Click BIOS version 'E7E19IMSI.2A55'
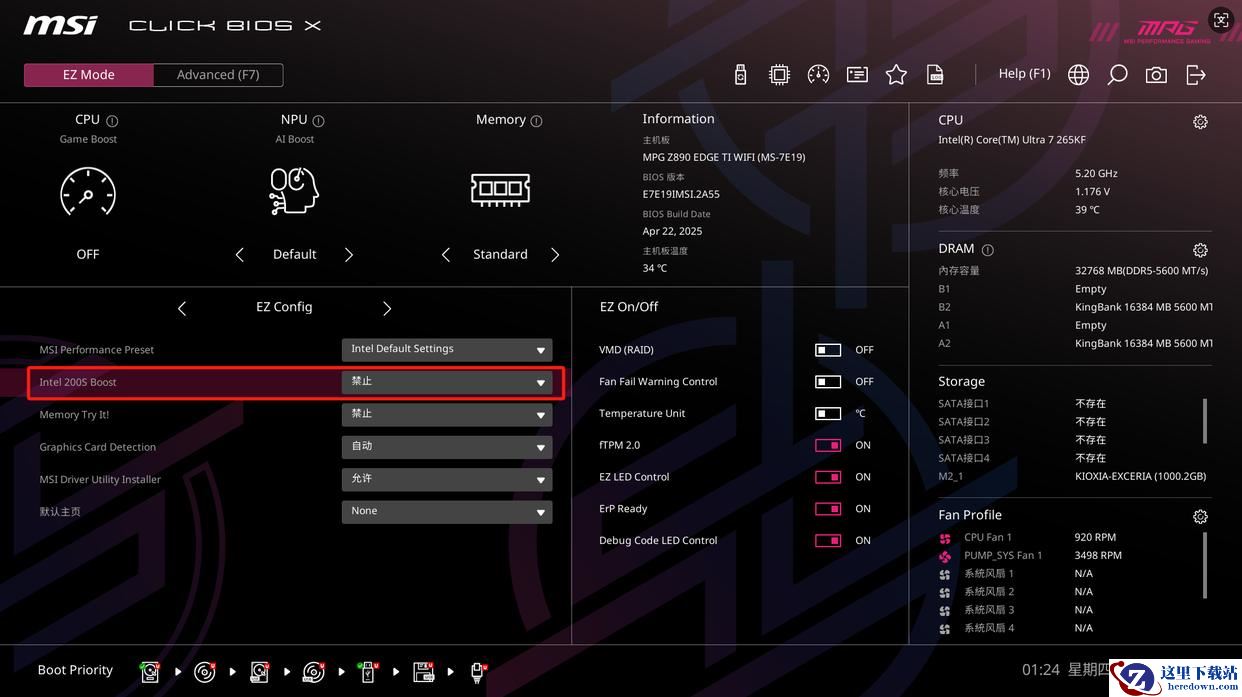This screenshot has height=697, width=1242. [x=681, y=195]
